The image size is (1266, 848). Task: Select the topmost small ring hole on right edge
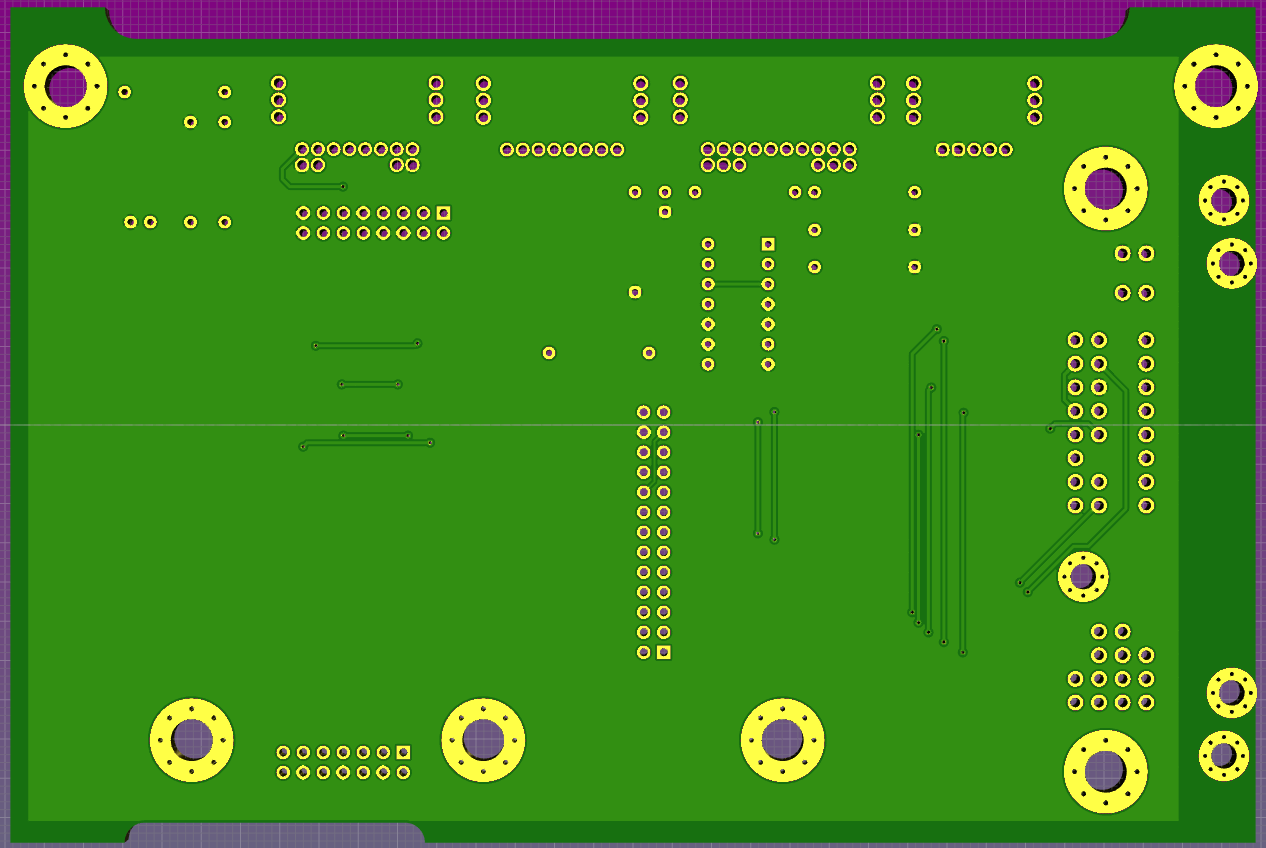[1223, 201]
